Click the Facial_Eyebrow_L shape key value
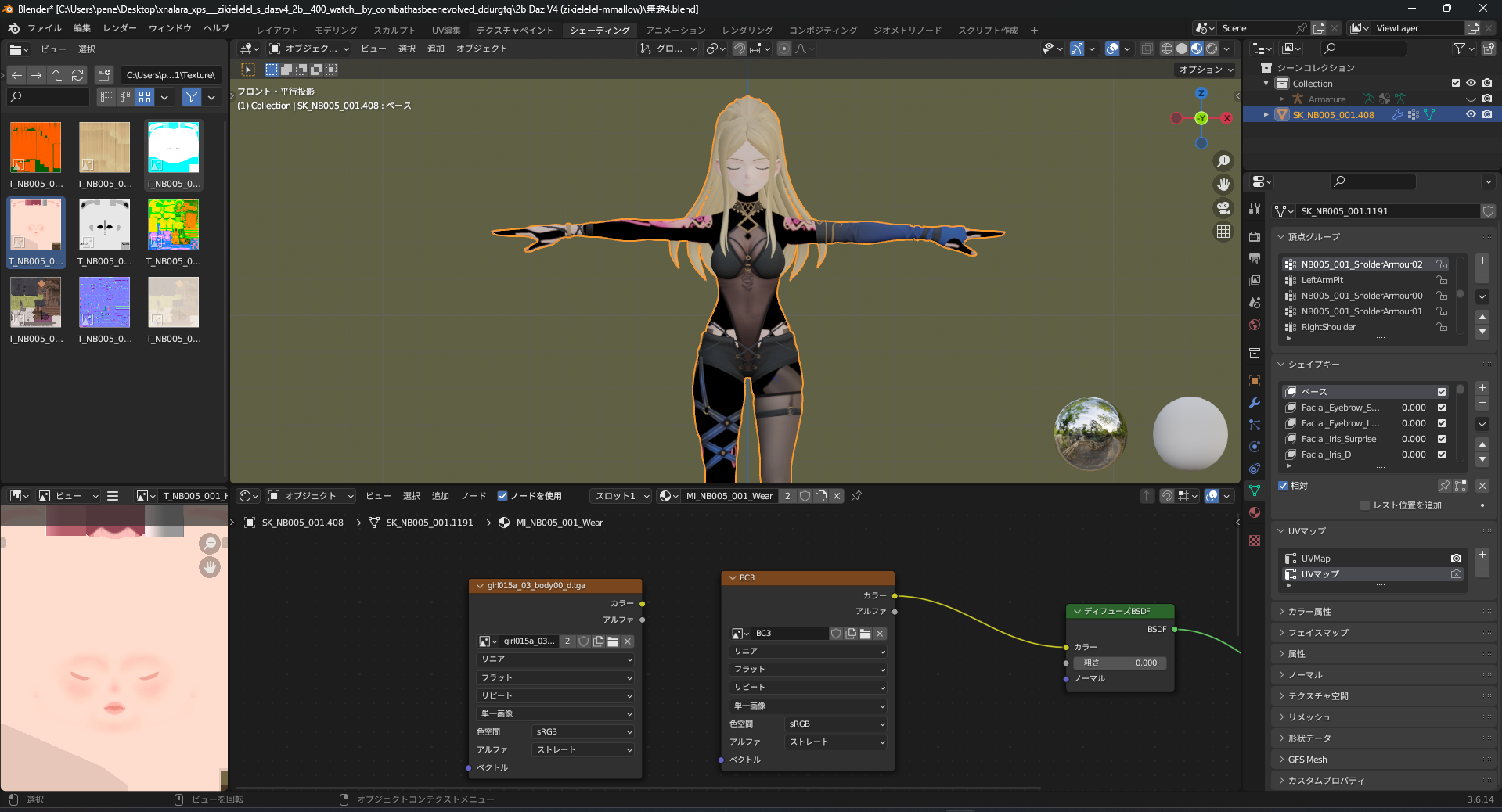This screenshot has width=1502, height=812. tap(1413, 423)
